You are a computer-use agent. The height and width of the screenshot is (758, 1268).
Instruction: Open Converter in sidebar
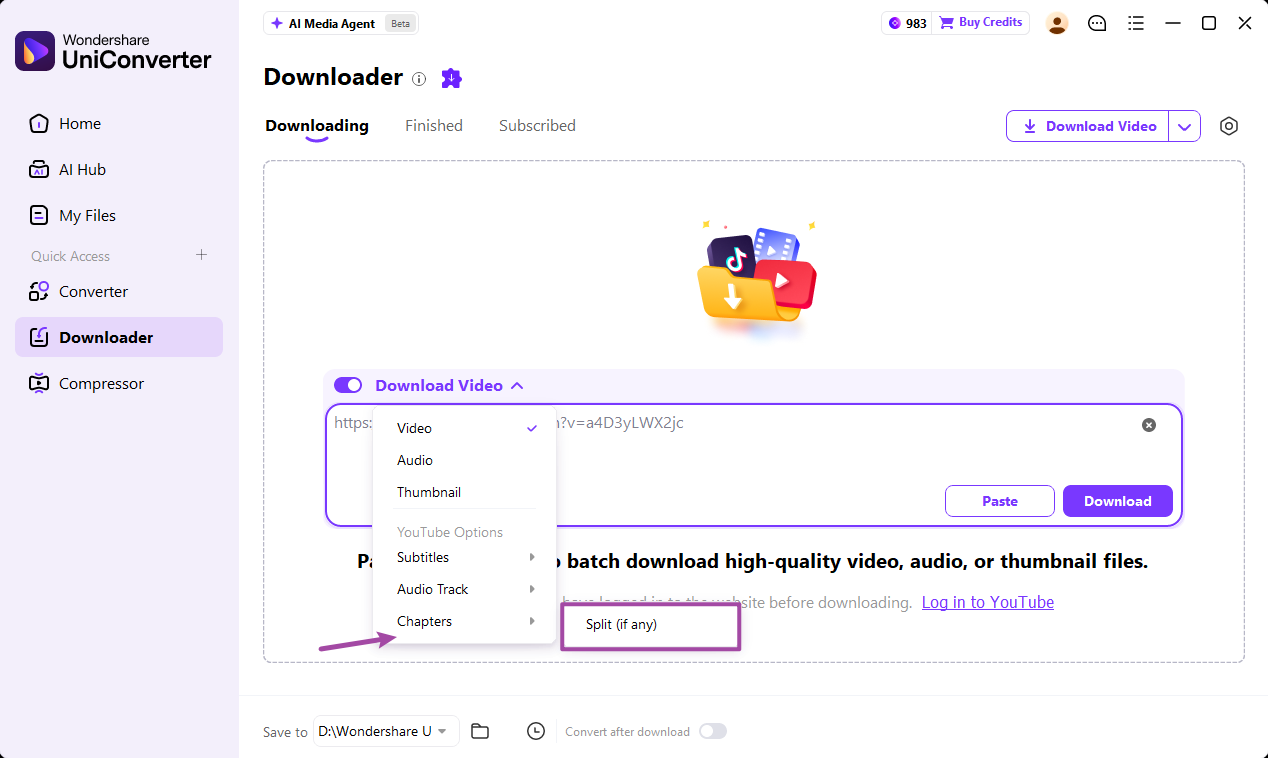pos(119,292)
